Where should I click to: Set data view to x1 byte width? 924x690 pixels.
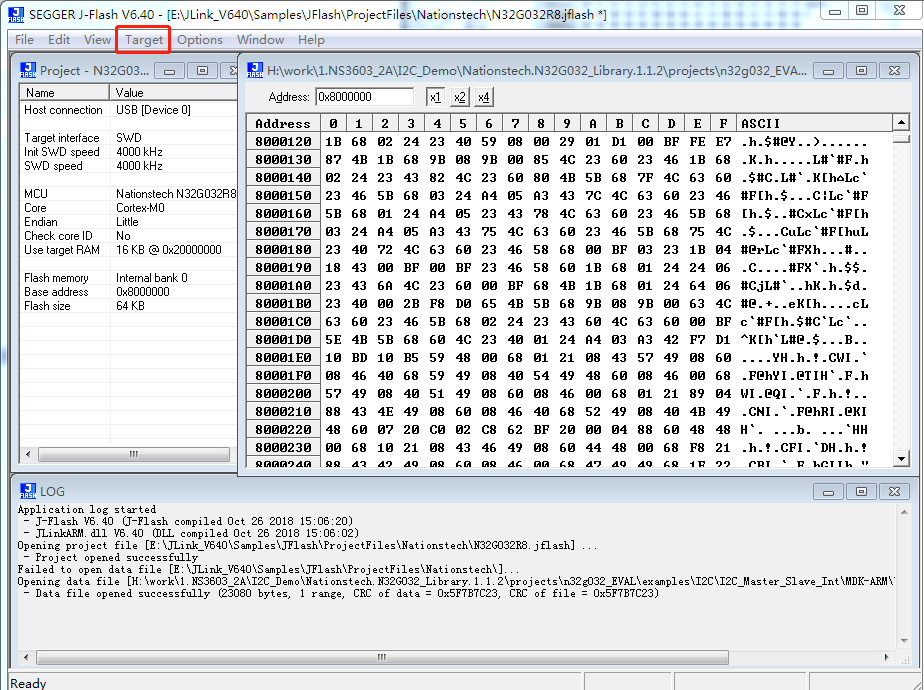click(x=435, y=97)
